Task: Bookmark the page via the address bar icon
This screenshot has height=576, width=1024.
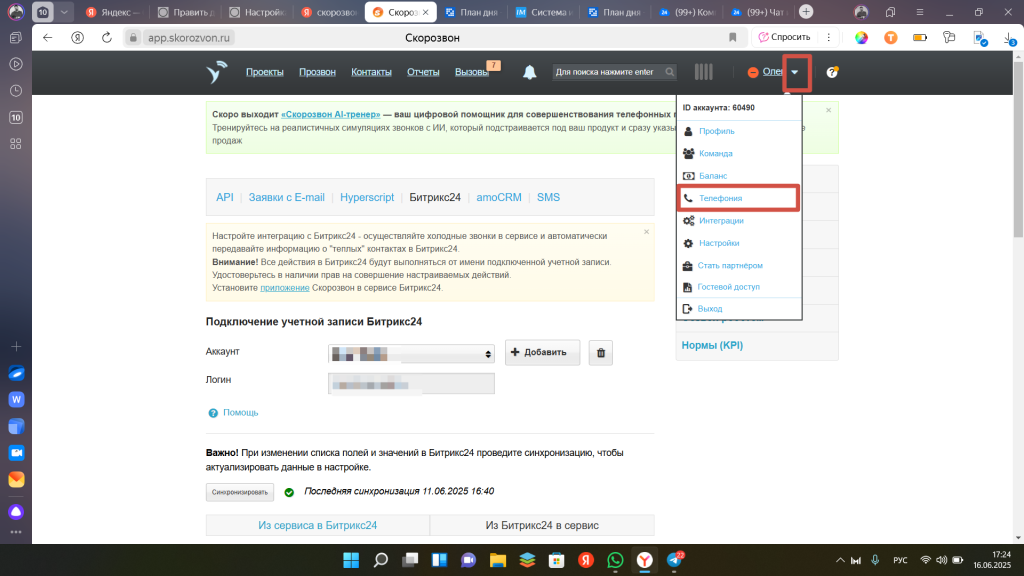Action: coord(733,38)
